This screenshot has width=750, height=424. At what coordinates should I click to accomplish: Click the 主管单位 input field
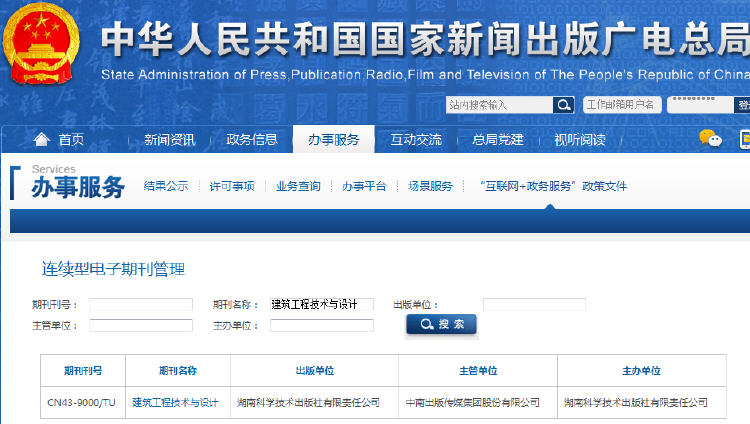click(141, 325)
